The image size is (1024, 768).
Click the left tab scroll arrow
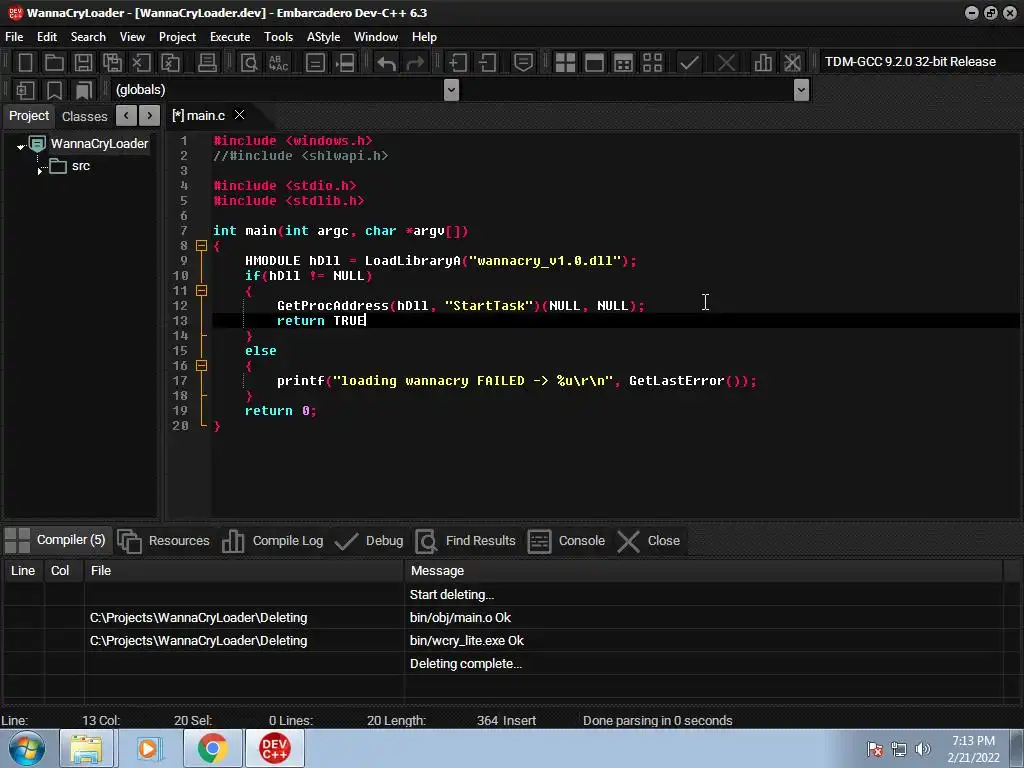click(126, 116)
